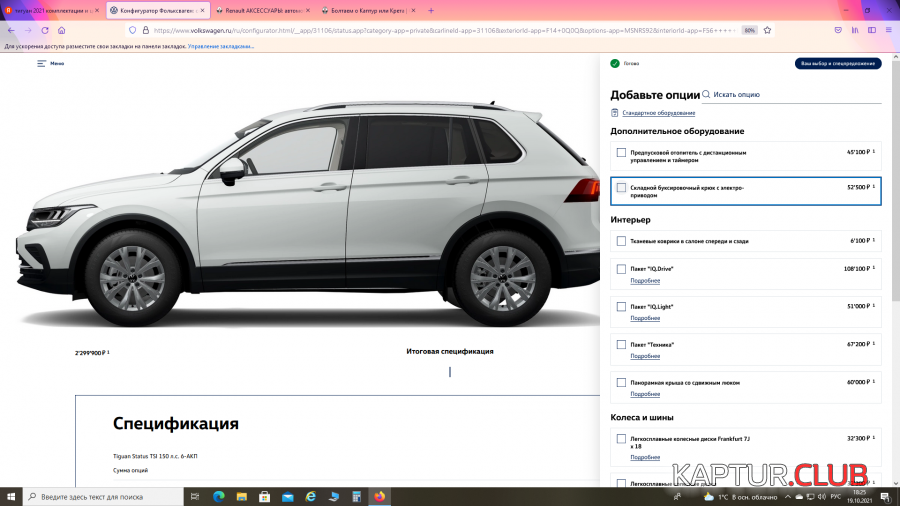Image resolution: width=900 pixels, height=506 pixels.
Task: Open Стандартное оборудование link
Action: tap(658, 113)
